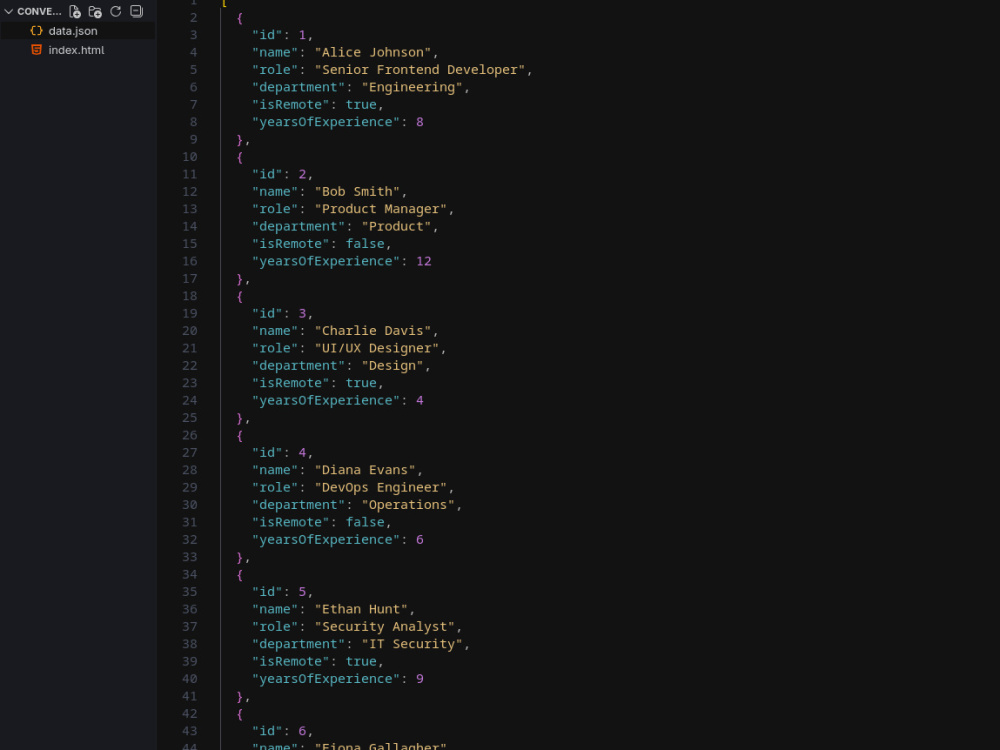Click line number 10 in the gutter

(189, 157)
